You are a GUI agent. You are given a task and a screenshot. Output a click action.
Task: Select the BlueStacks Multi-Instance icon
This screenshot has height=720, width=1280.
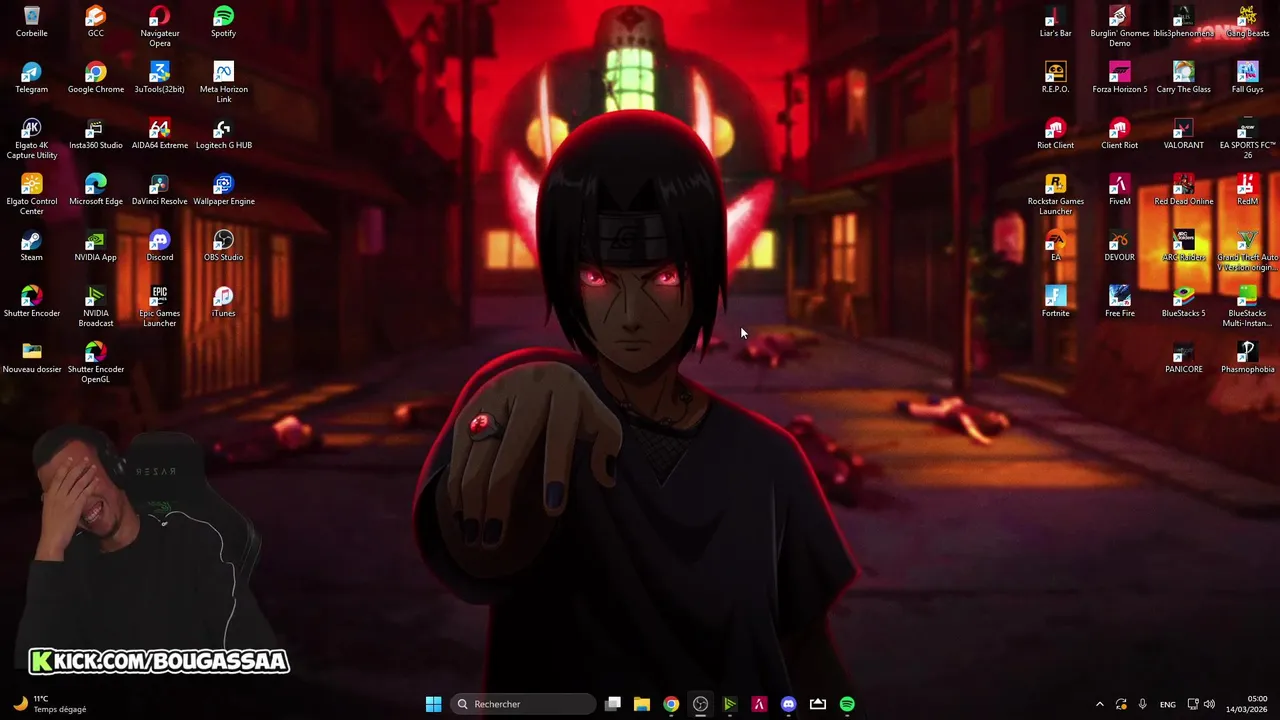(x=1248, y=306)
